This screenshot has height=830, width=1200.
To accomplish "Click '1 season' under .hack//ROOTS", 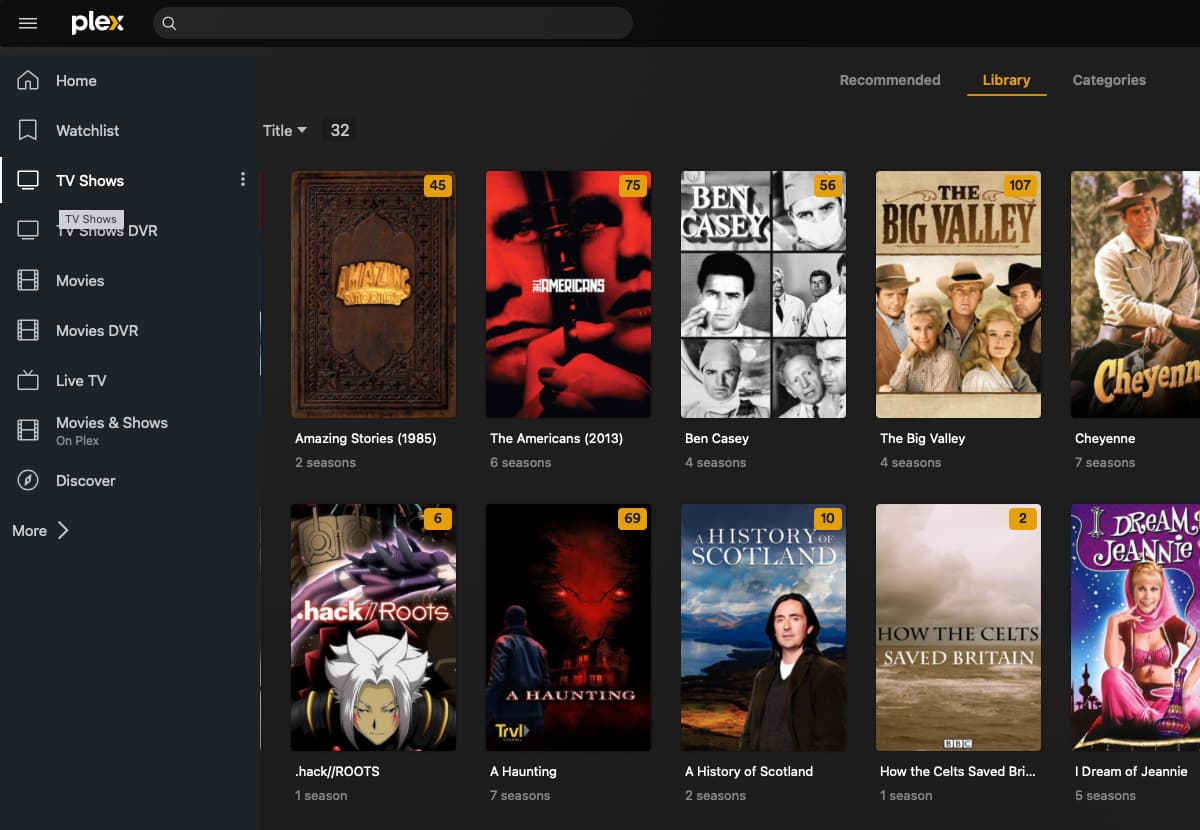I will (x=321, y=796).
